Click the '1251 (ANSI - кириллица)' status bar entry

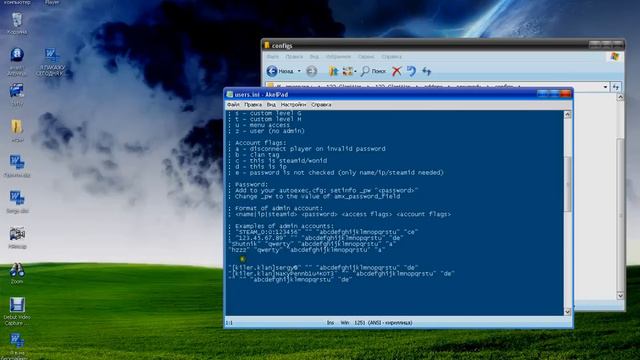(x=383, y=323)
